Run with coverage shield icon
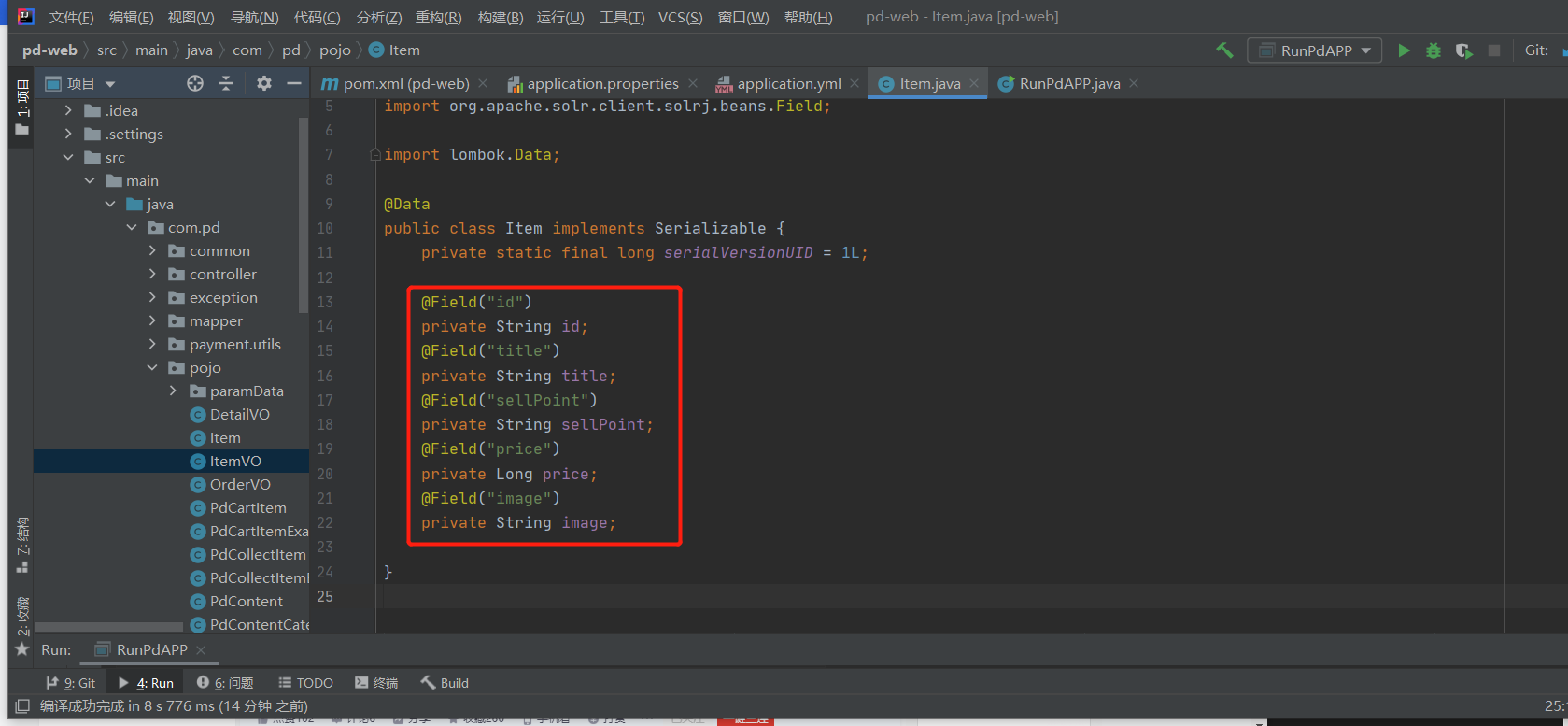 pos(1464,50)
